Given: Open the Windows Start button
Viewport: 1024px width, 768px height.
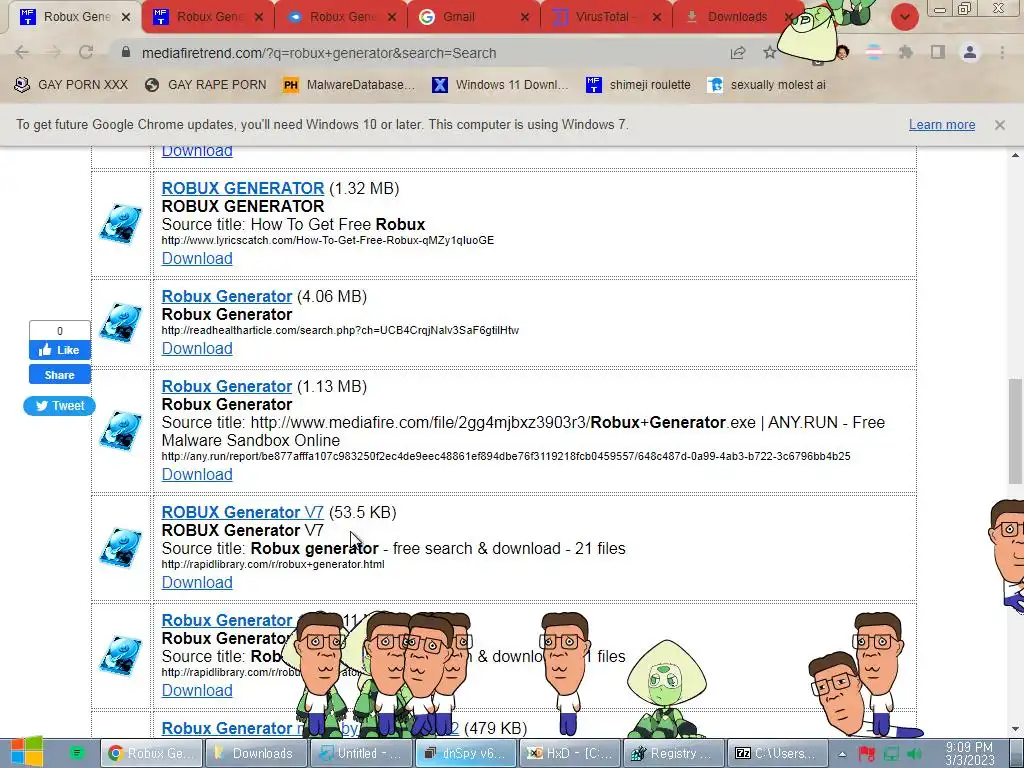Looking at the screenshot, I should 26,752.
